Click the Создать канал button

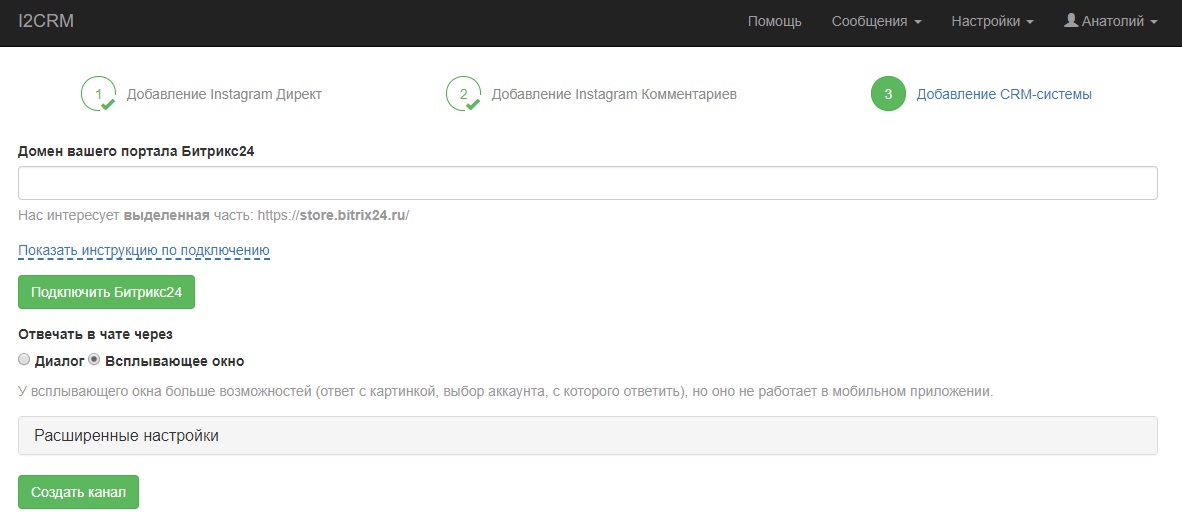tap(78, 492)
